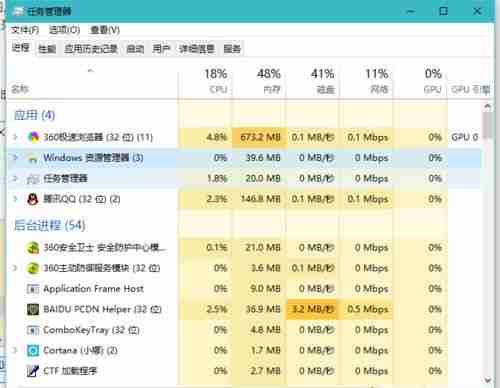
Task: Switch to the 启动 tab
Action: (x=135, y=49)
